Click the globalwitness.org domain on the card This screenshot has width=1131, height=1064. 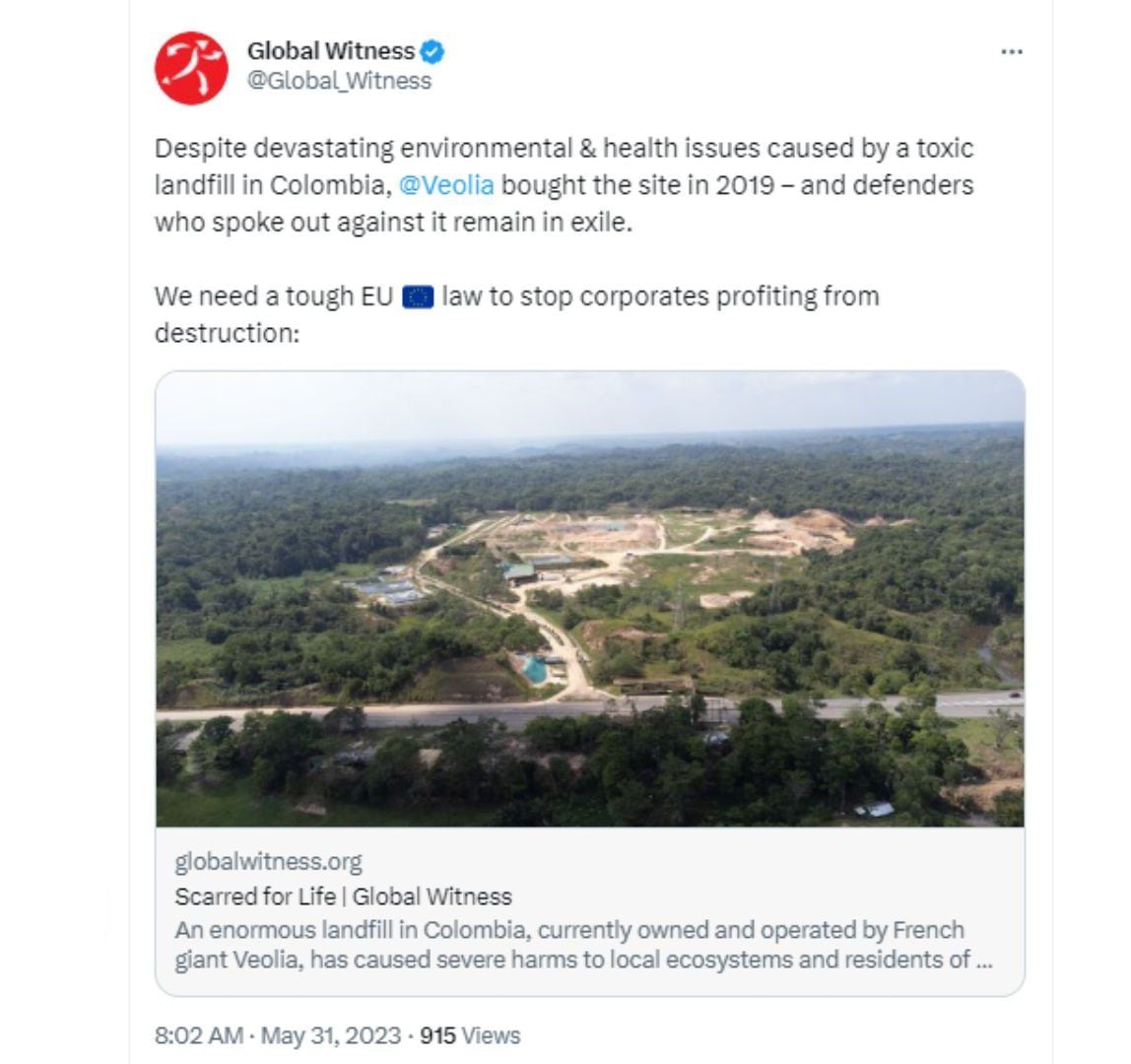268,862
